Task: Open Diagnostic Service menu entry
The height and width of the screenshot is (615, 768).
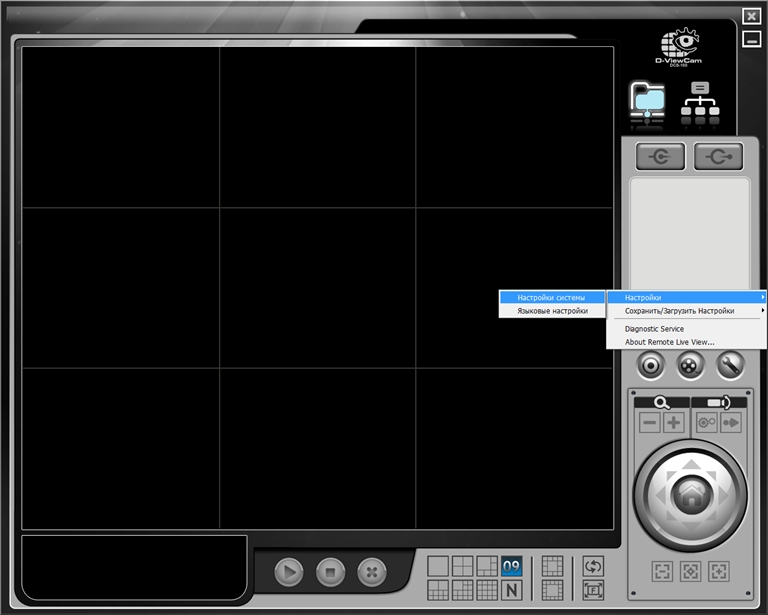Action: (654, 328)
